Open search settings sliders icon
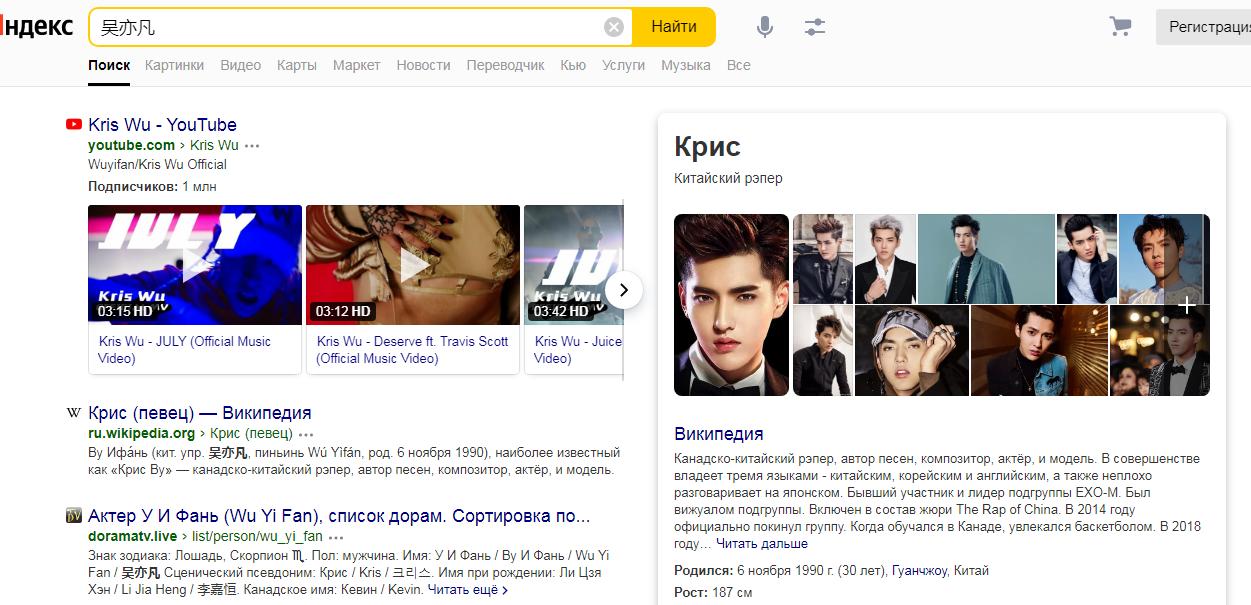The image size is (1251, 605). pos(815,27)
